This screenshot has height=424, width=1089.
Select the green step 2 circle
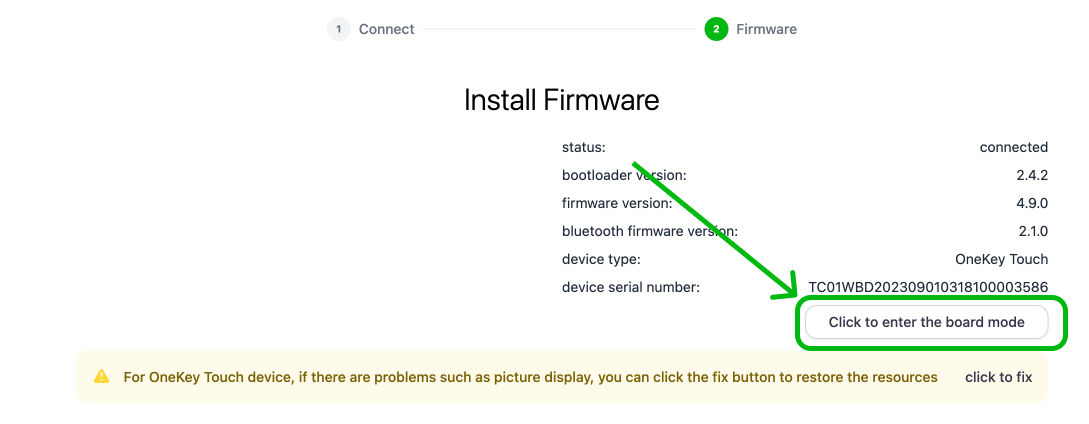tap(715, 29)
